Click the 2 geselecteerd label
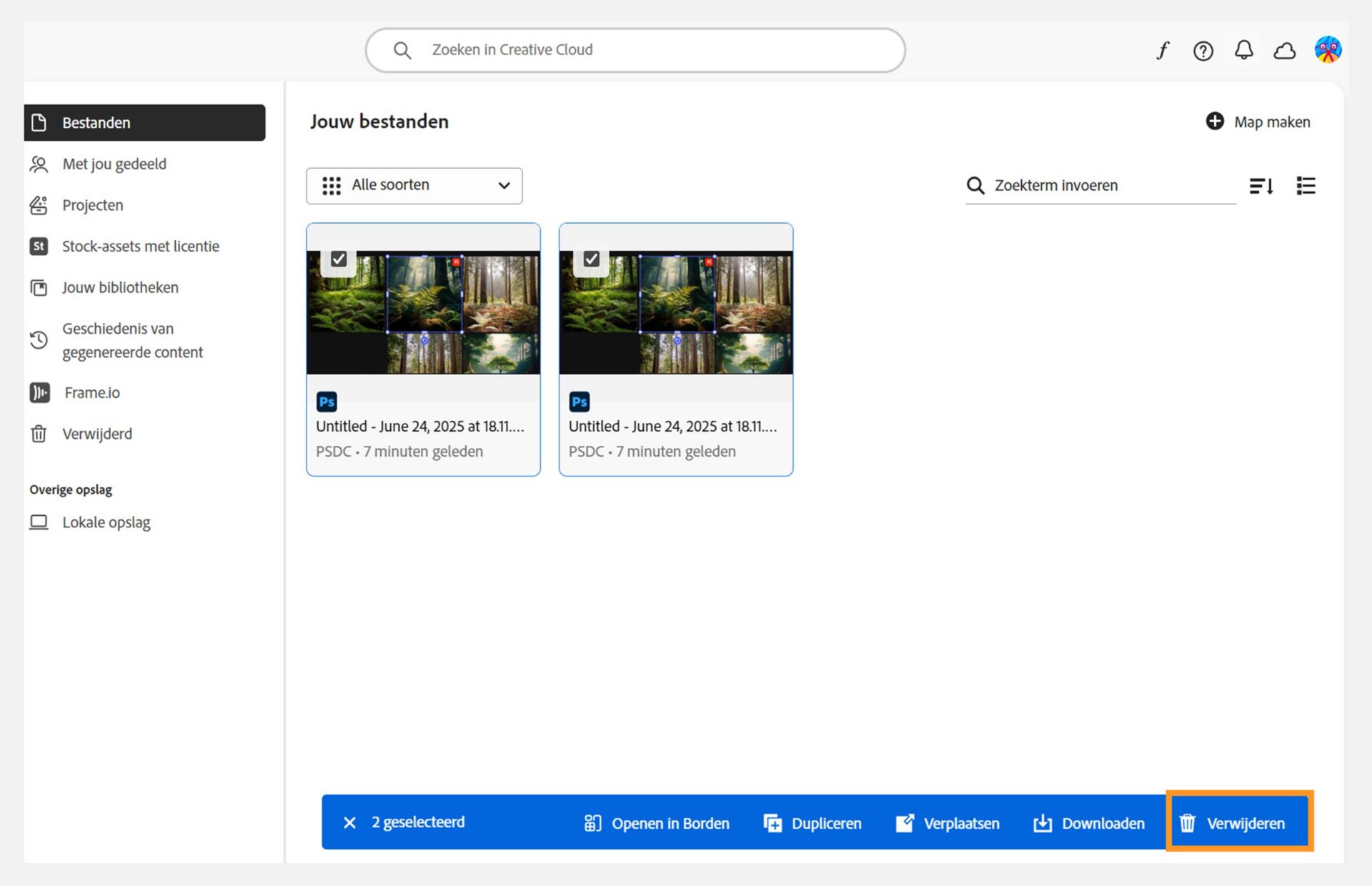Viewport: 1372px width, 886px height. 418,822
